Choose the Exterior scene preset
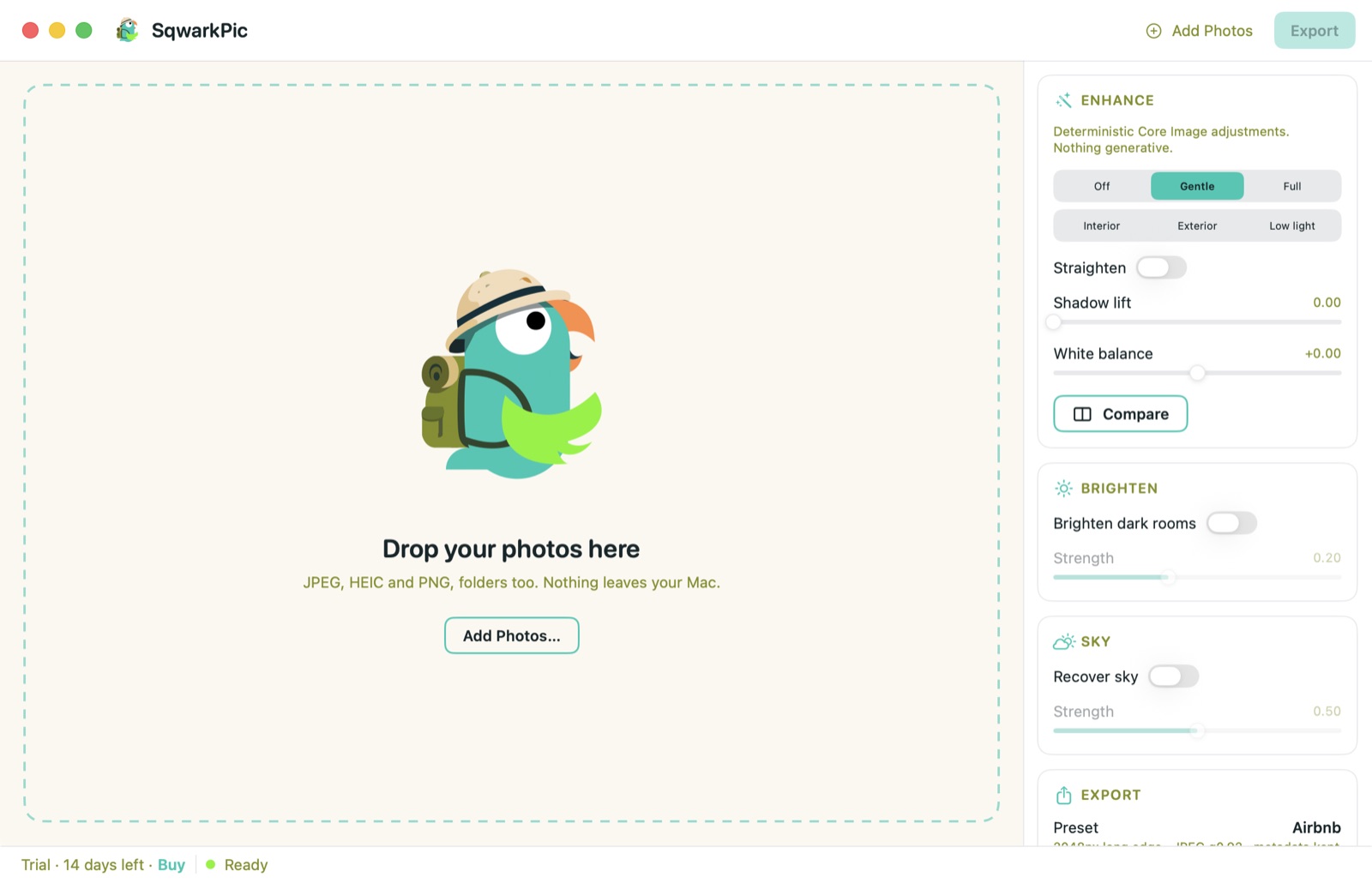Viewport: 1372px width, 883px height. click(x=1197, y=225)
